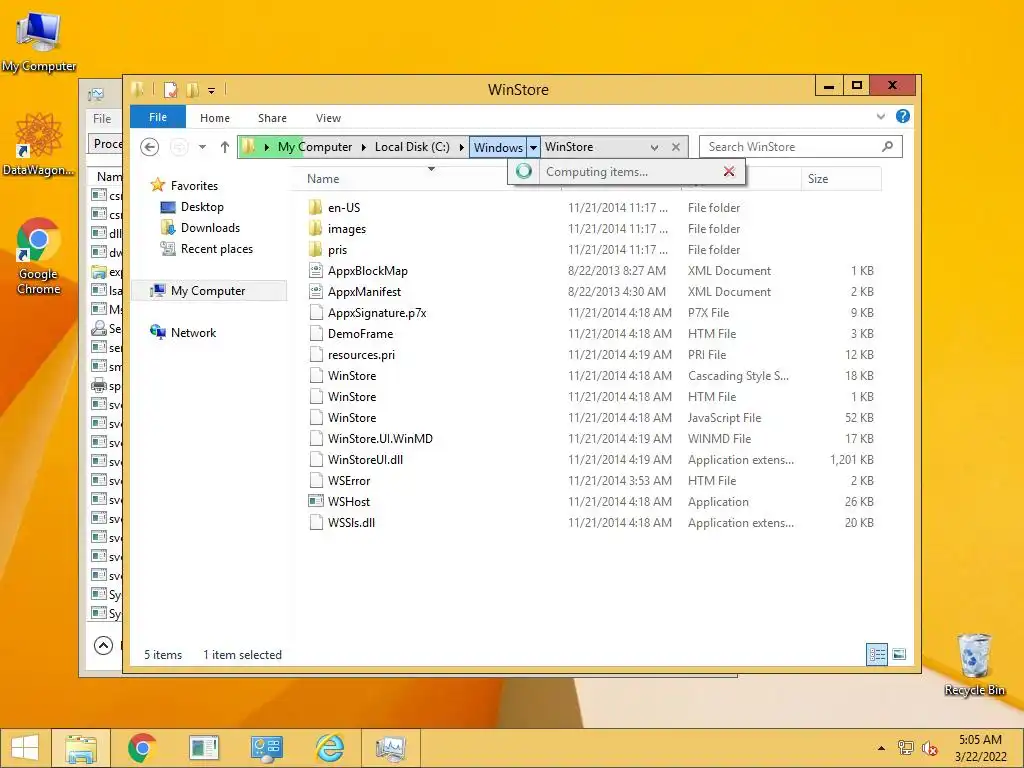Viewport: 1024px width, 768px height.
Task: Select the AppxBlockMap XML file icon
Action: coord(315,270)
